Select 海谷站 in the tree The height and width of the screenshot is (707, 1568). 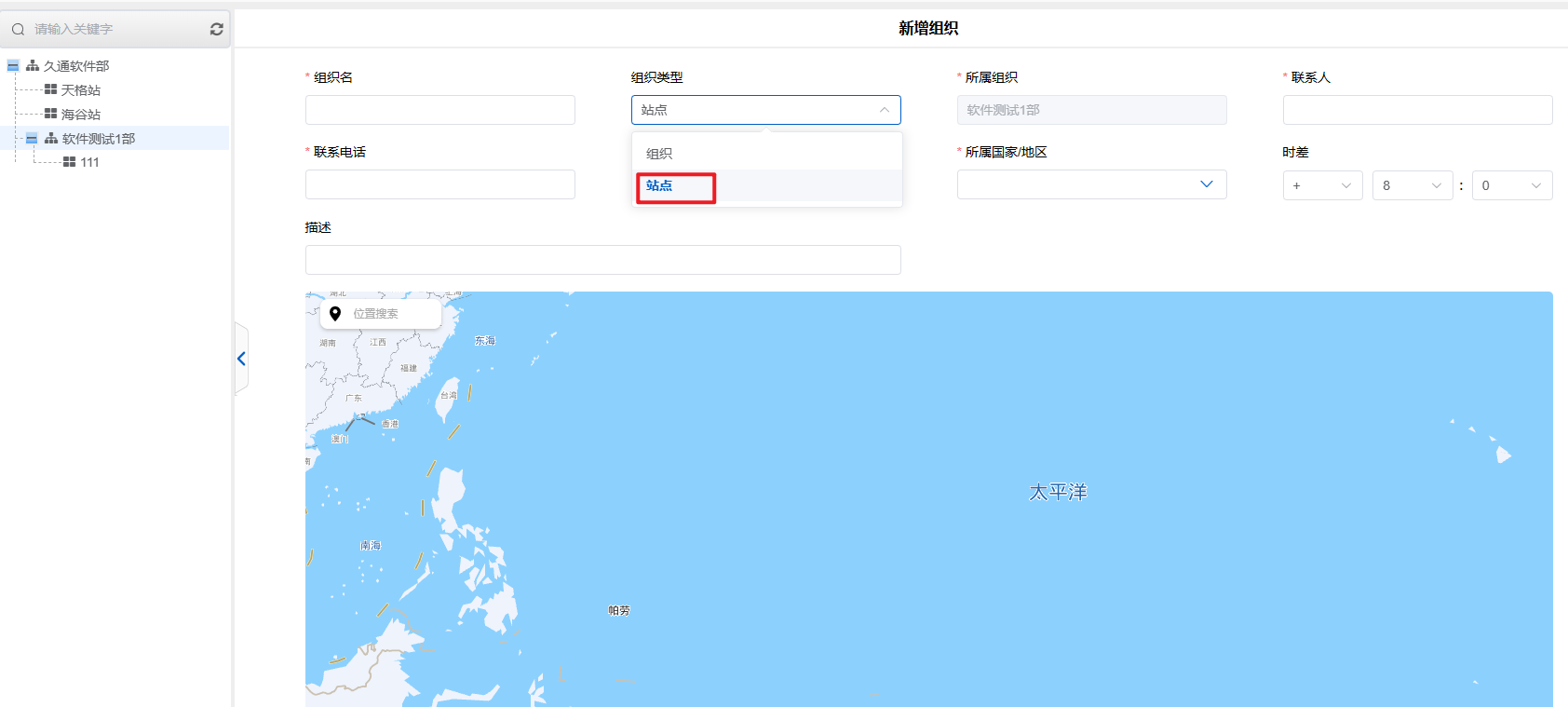pos(81,115)
